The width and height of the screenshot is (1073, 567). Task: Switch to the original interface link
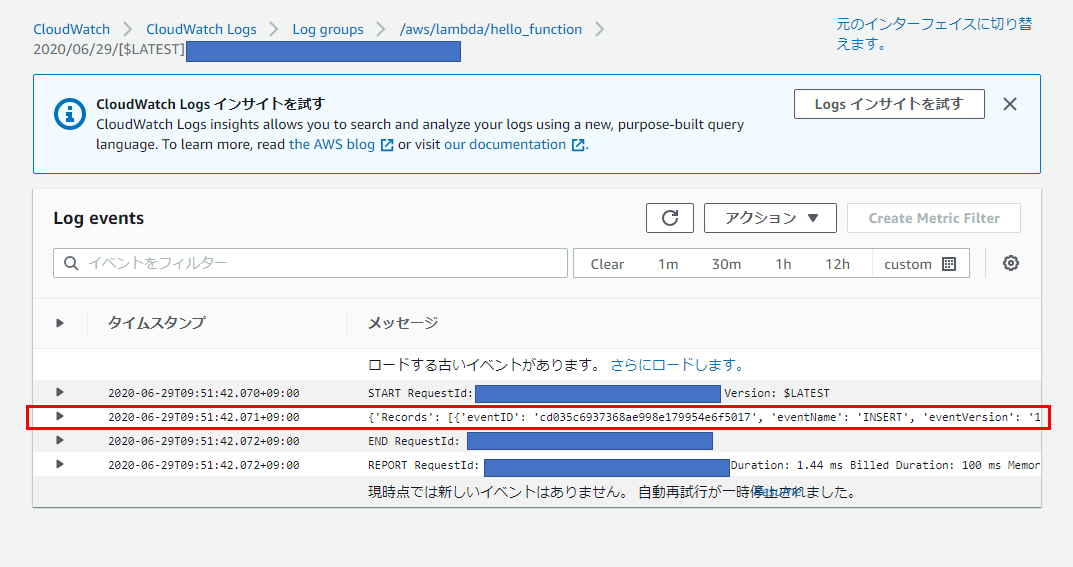pyautogui.click(x=934, y=34)
